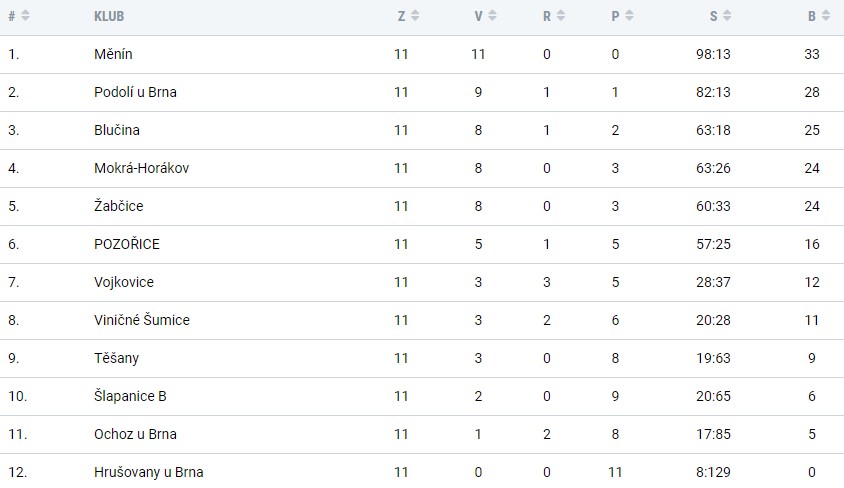Image resolution: width=844 pixels, height=488 pixels.
Task: Select the Žabčice club name
Action: click(x=118, y=206)
